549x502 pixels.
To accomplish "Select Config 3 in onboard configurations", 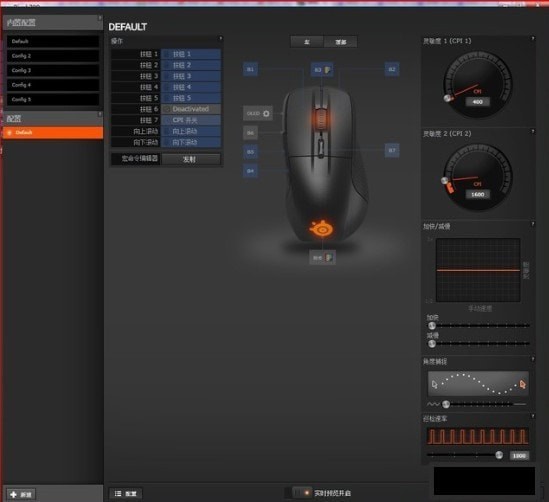I will 53,70.
